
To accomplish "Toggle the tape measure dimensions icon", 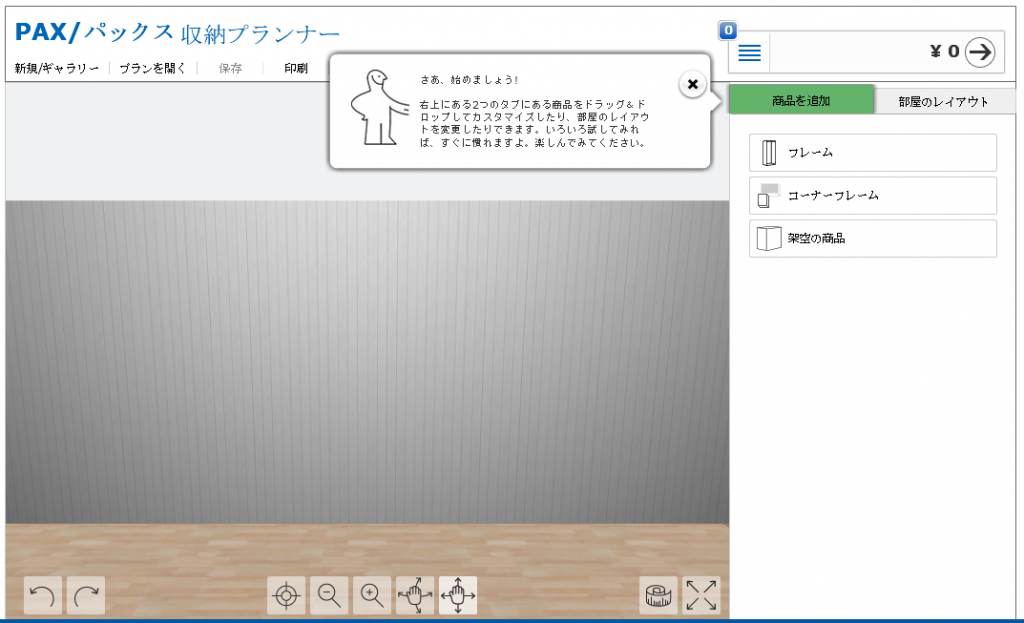I will [658, 595].
